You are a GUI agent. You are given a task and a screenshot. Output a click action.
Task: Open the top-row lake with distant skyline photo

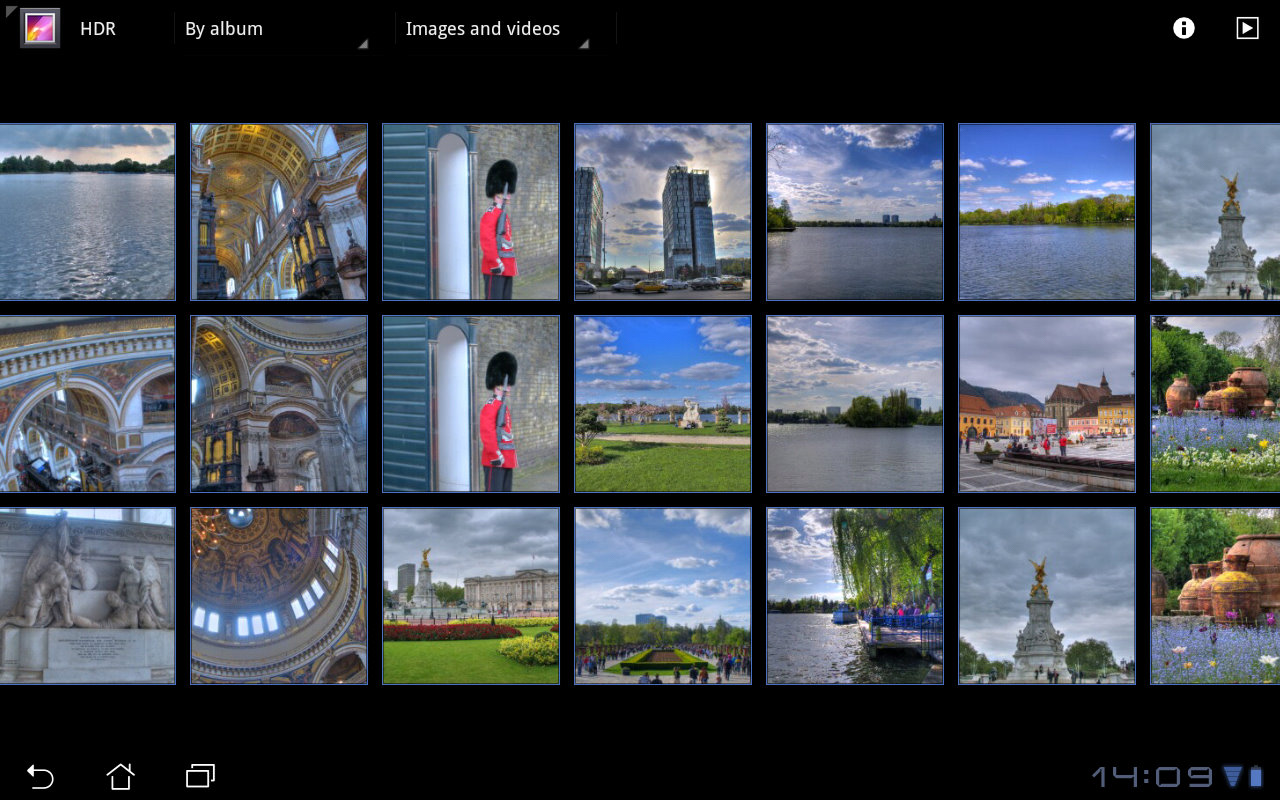click(x=855, y=212)
